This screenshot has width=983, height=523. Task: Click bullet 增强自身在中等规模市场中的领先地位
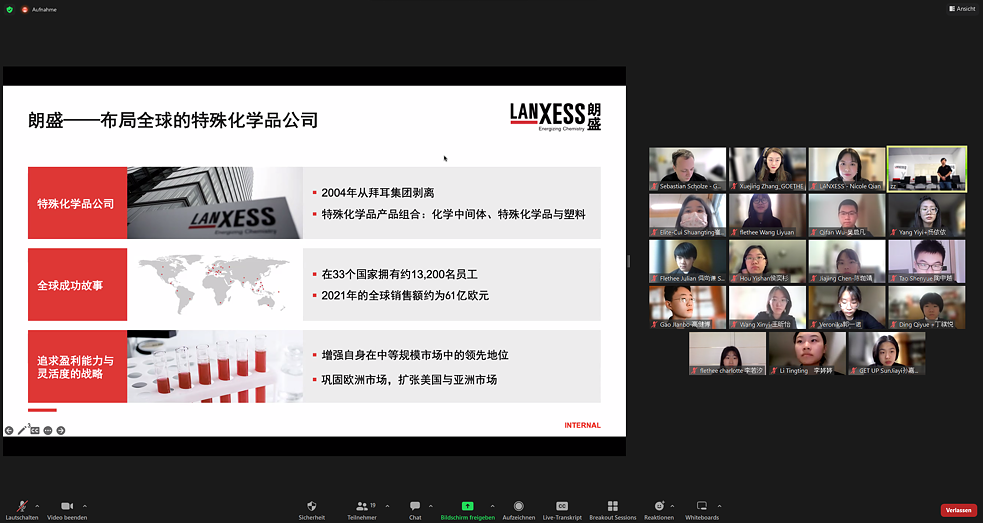point(415,356)
